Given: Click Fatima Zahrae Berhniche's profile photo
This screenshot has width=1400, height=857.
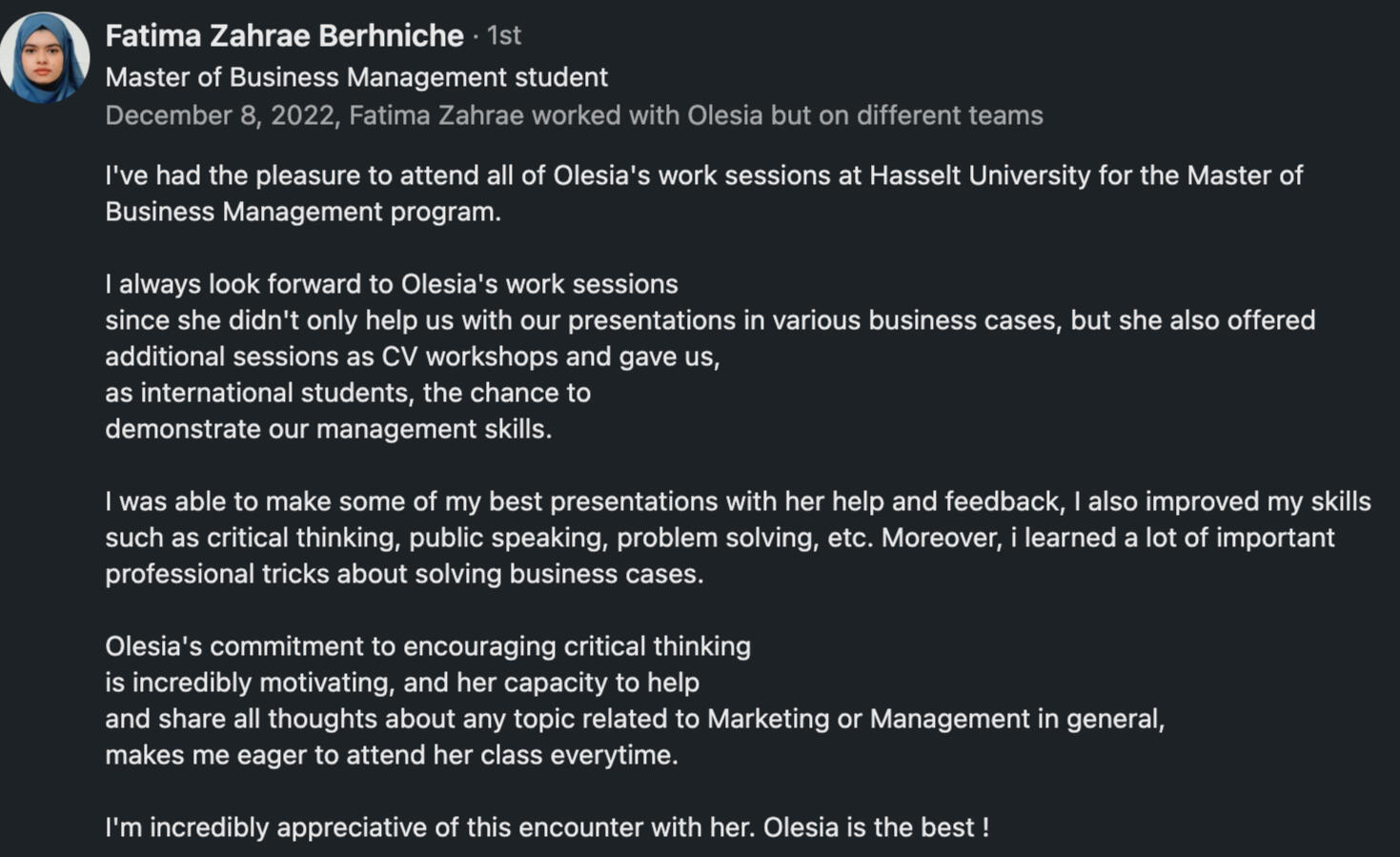Looking at the screenshot, I should coord(44,57).
